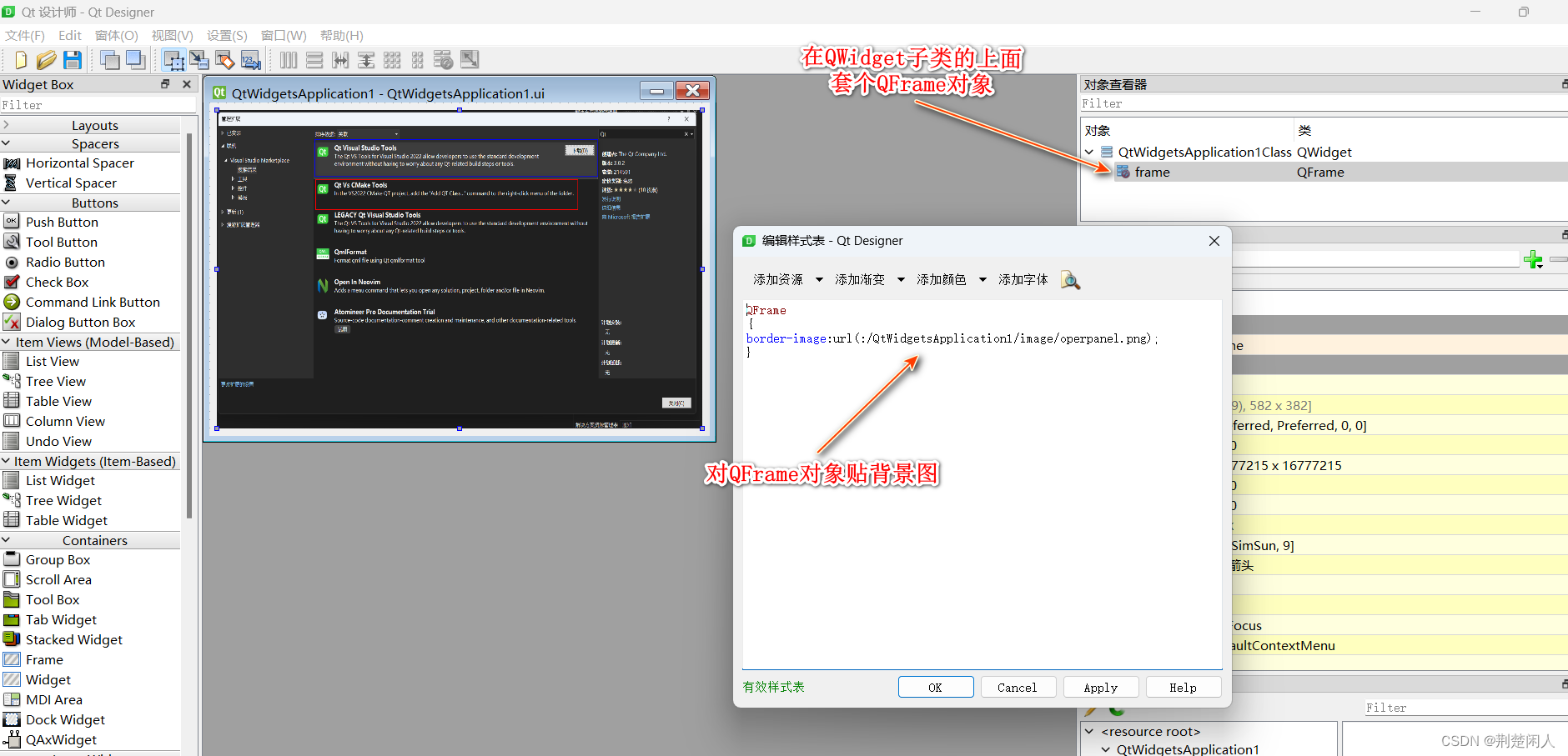Click Help in stylesheet editor dialog

1183,687
